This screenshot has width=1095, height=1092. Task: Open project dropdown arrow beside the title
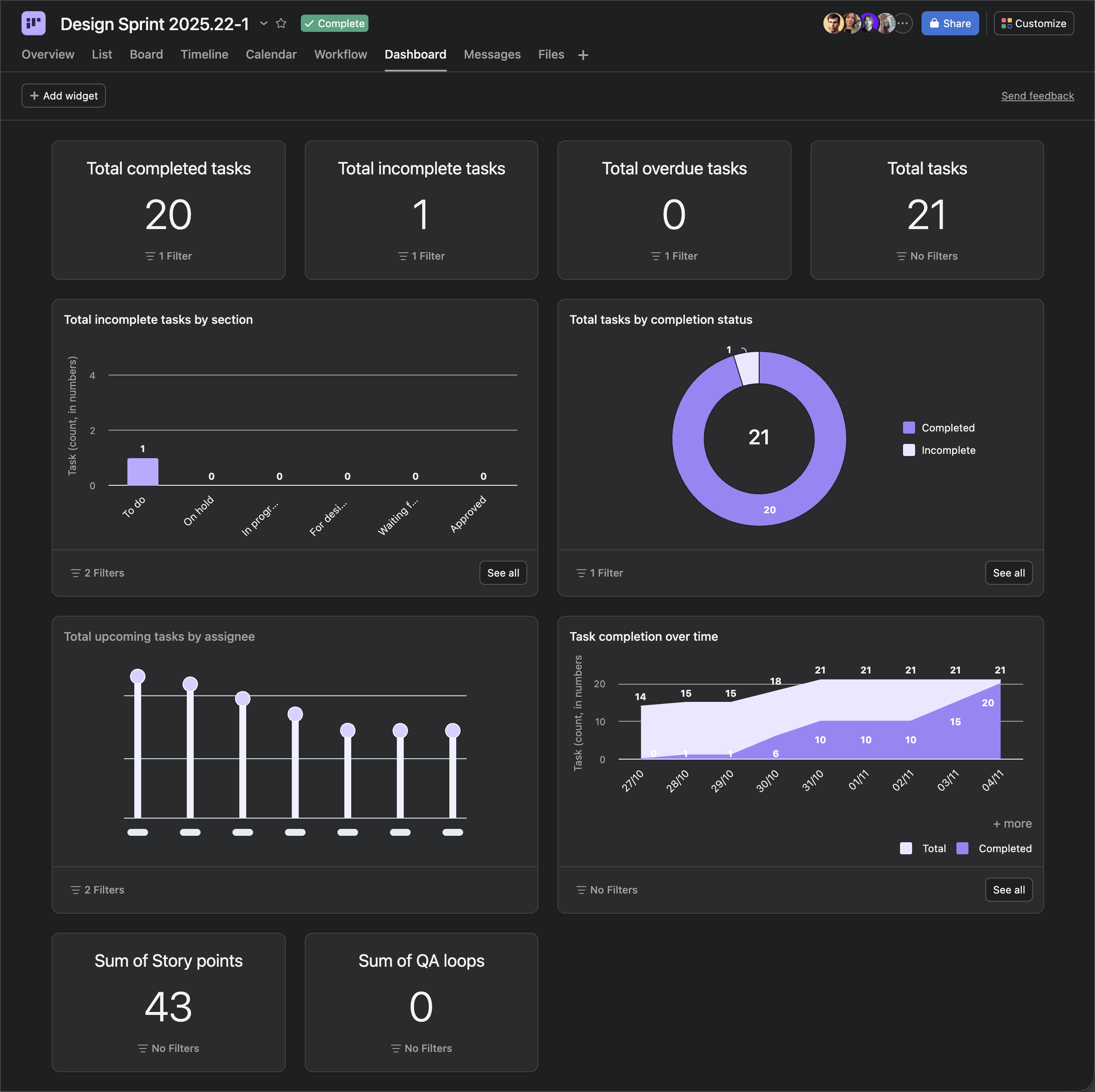click(x=263, y=23)
